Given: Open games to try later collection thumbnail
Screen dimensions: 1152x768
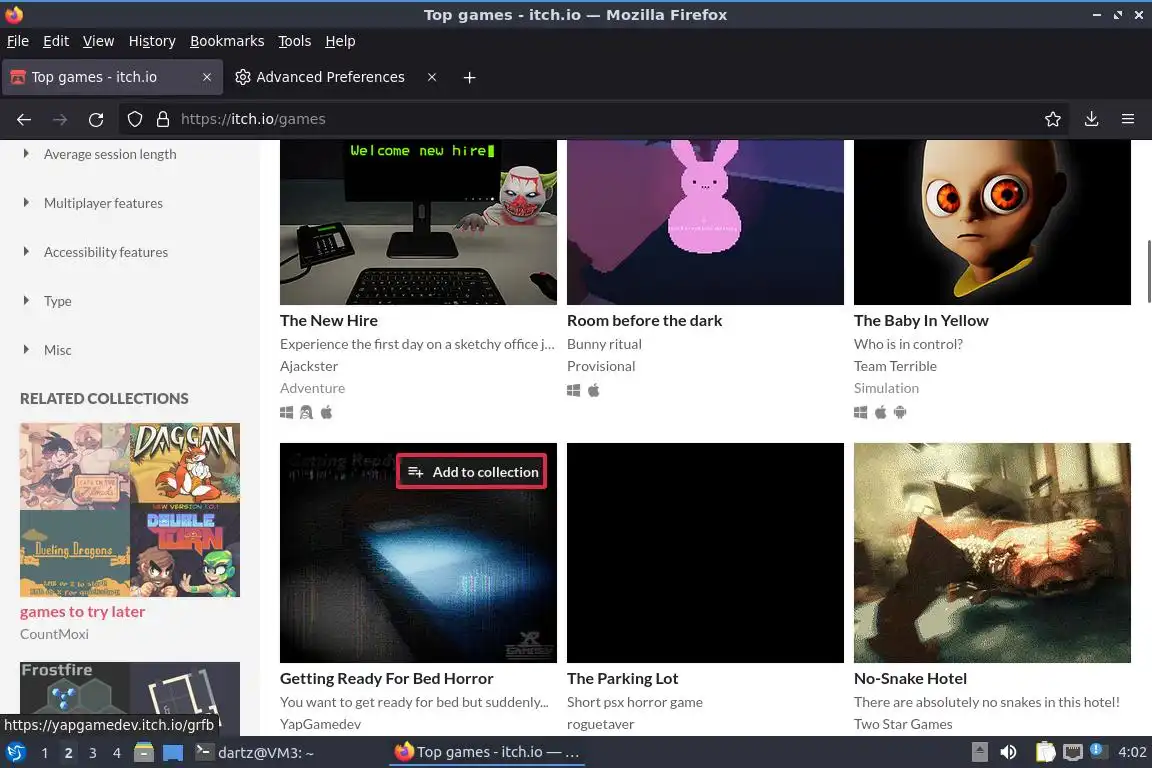Looking at the screenshot, I should pos(130,509).
